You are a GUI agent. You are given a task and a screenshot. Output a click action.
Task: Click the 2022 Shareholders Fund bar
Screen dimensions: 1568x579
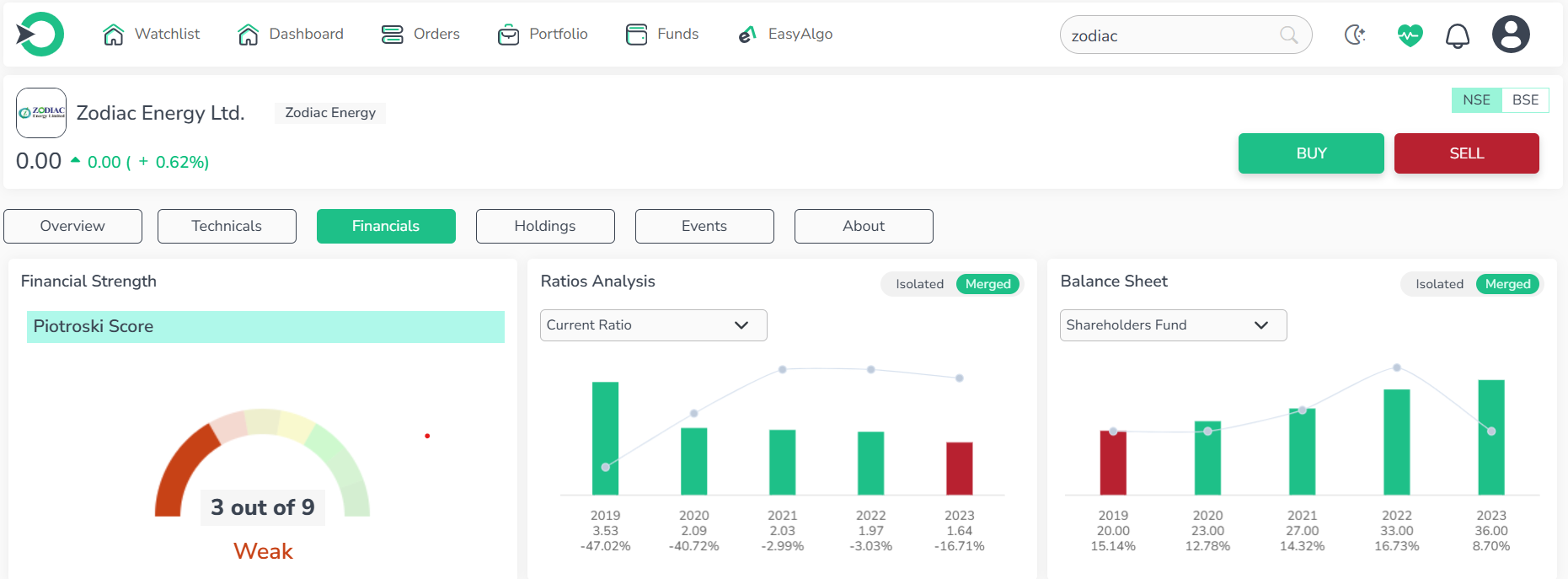1397,442
